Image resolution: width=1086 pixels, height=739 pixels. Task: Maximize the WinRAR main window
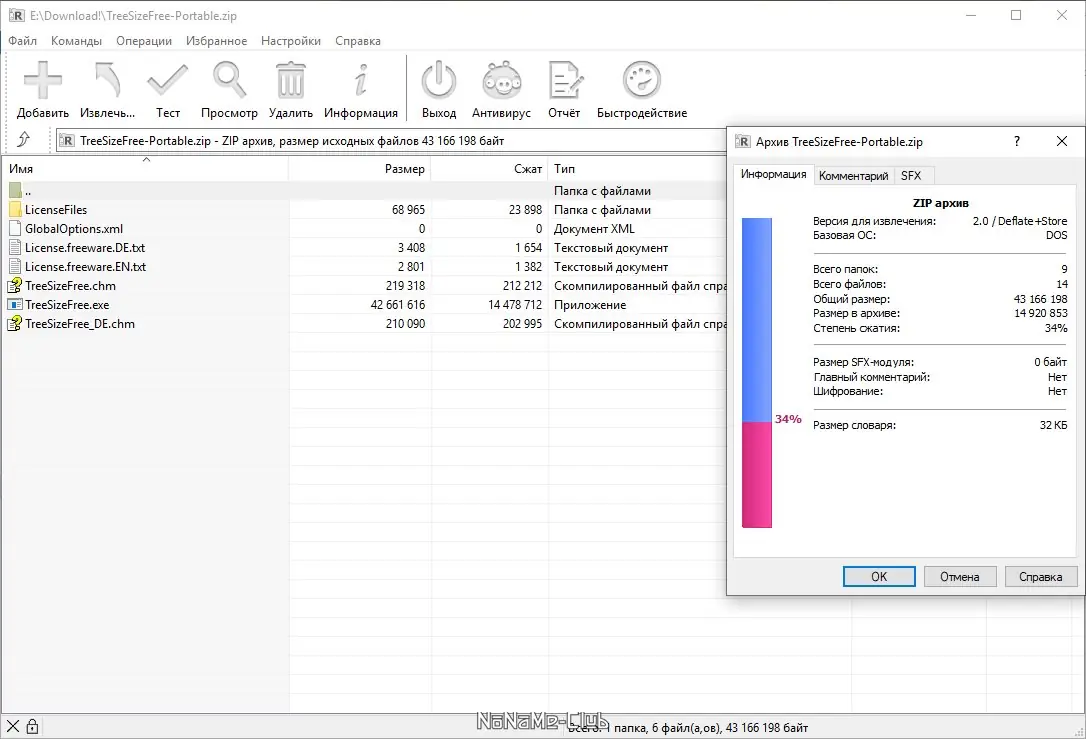[1016, 15]
